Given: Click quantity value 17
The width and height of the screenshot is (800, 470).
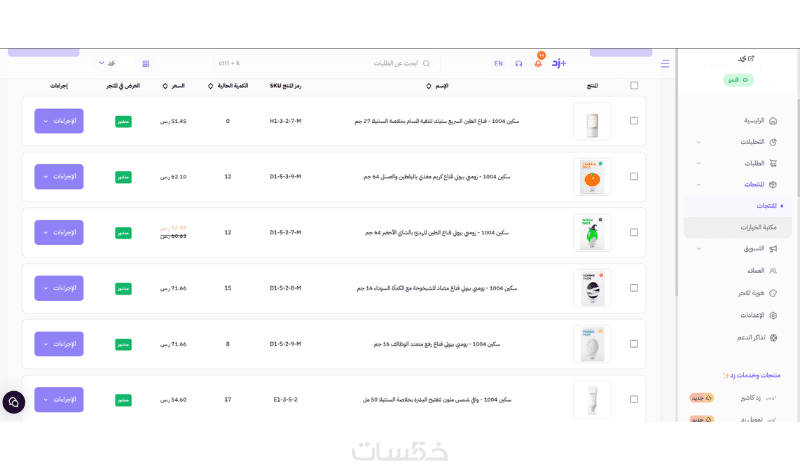Looking at the screenshot, I should click(228, 400).
